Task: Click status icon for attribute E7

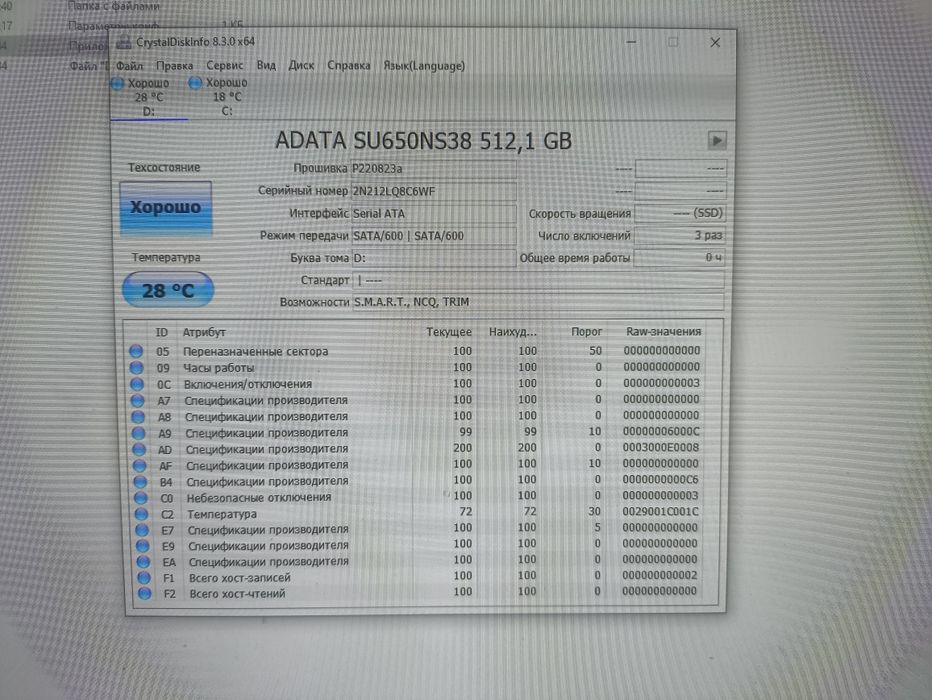Action: (142, 529)
